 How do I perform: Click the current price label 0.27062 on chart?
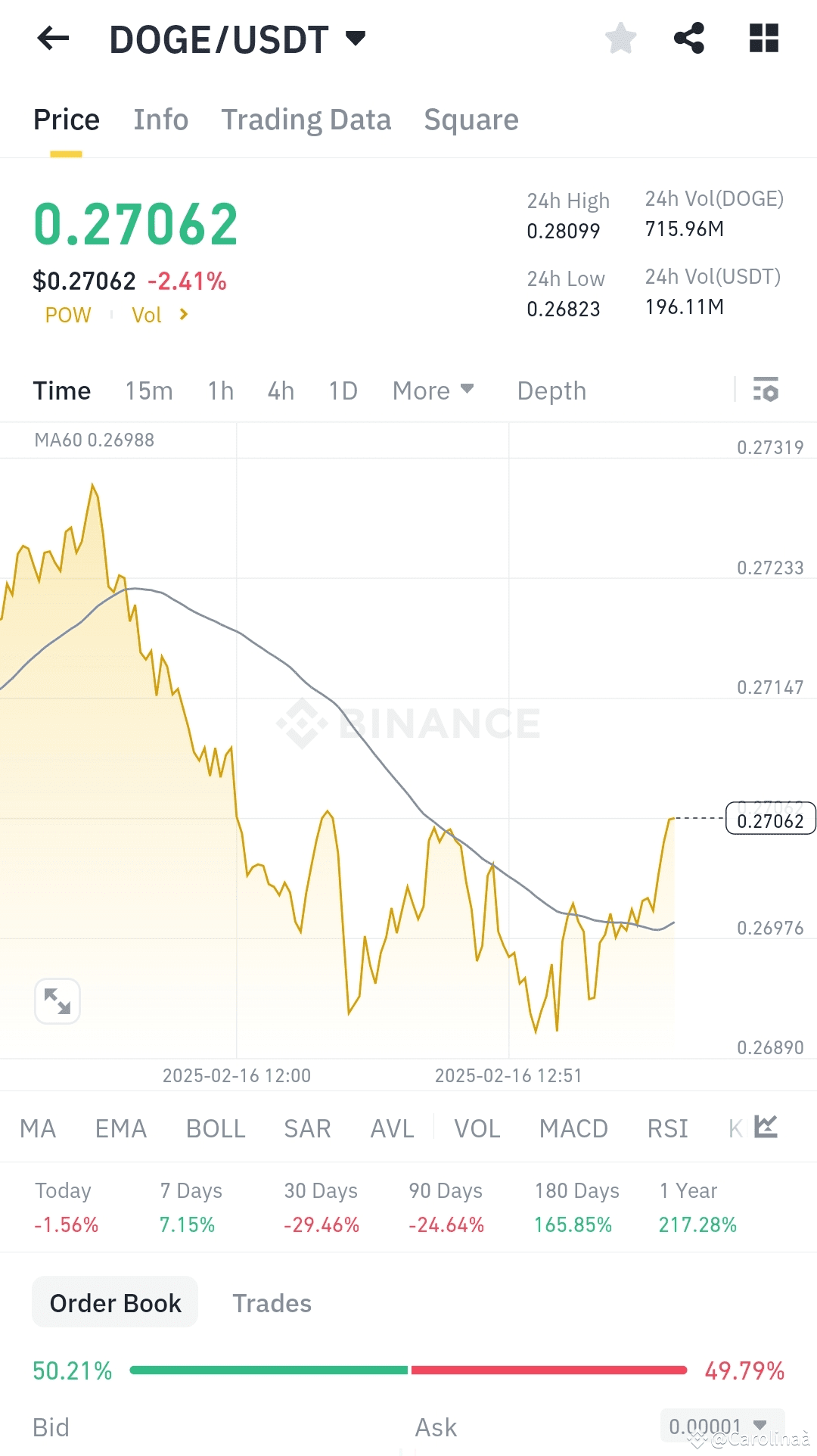coord(770,819)
